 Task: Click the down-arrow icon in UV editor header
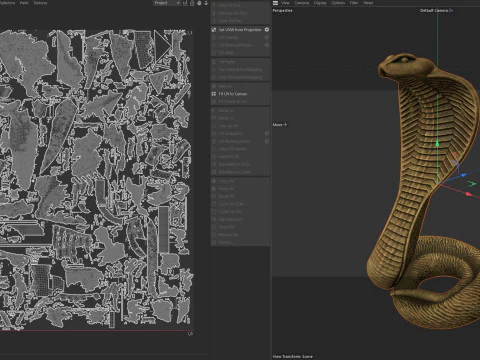tap(206, 3)
